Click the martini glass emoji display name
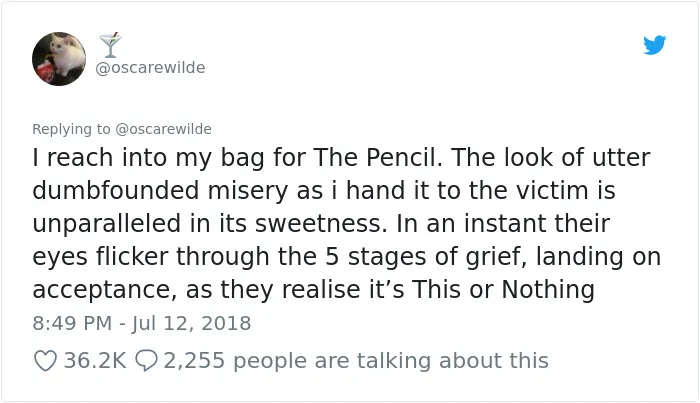Image resolution: width=700 pixels, height=403 pixels. point(110,45)
